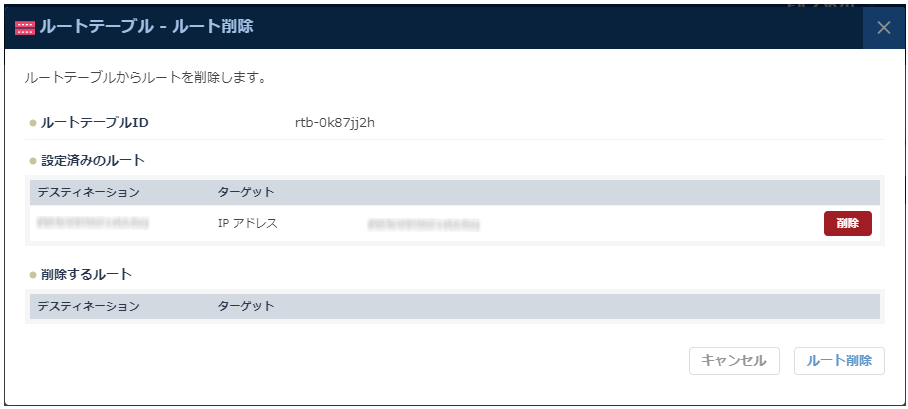The width and height of the screenshot is (908, 409).
Task: Click デスティネーション header in 設定済みのルート table
Action: click(x=88, y=192)
